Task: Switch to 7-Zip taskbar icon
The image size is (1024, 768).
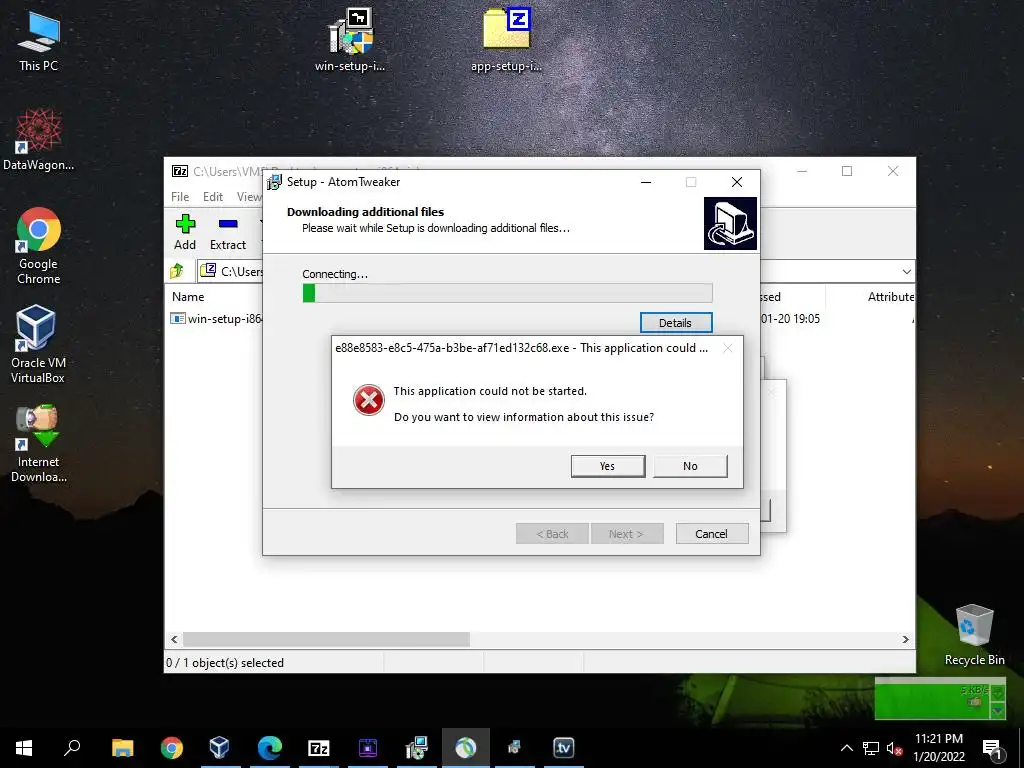Action: [x=318, y=748]
